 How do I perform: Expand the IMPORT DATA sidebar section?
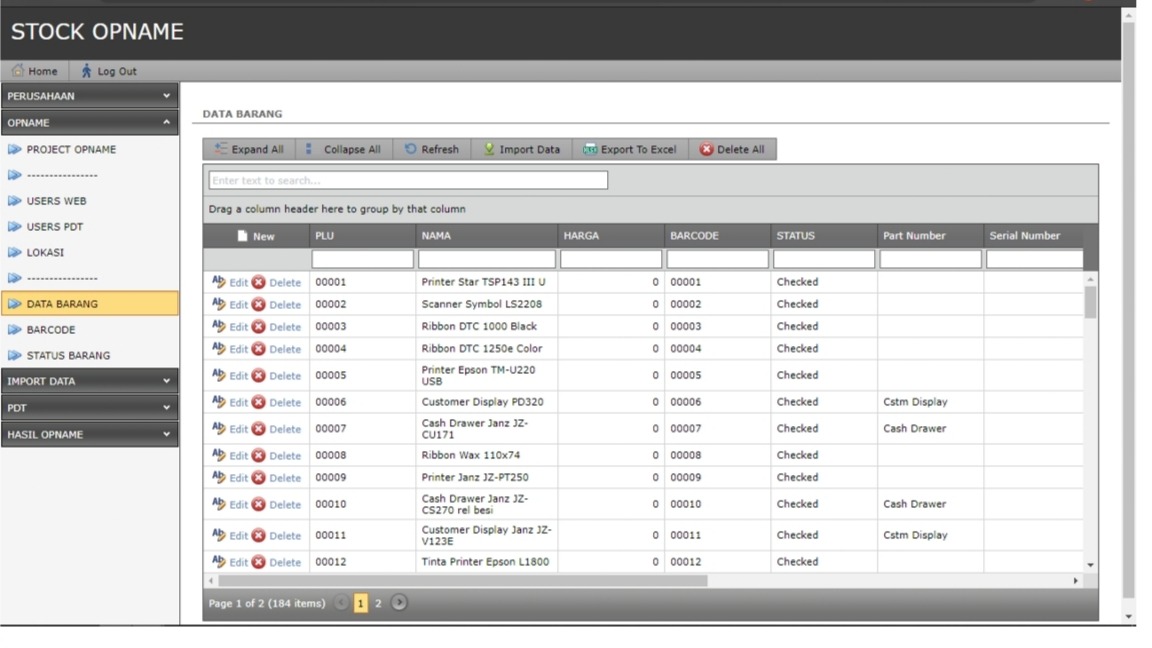pos(89,381)
